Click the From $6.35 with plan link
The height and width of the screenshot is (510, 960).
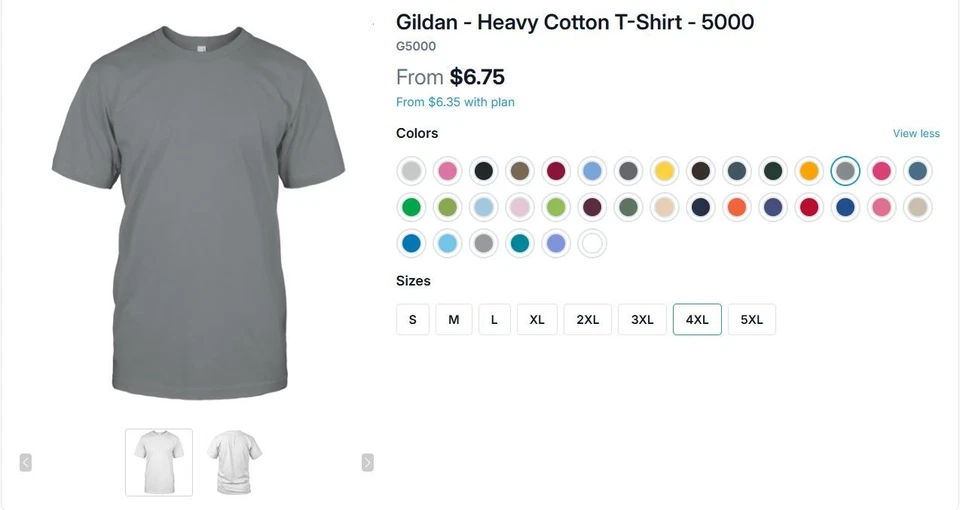(x=456, y=102)
